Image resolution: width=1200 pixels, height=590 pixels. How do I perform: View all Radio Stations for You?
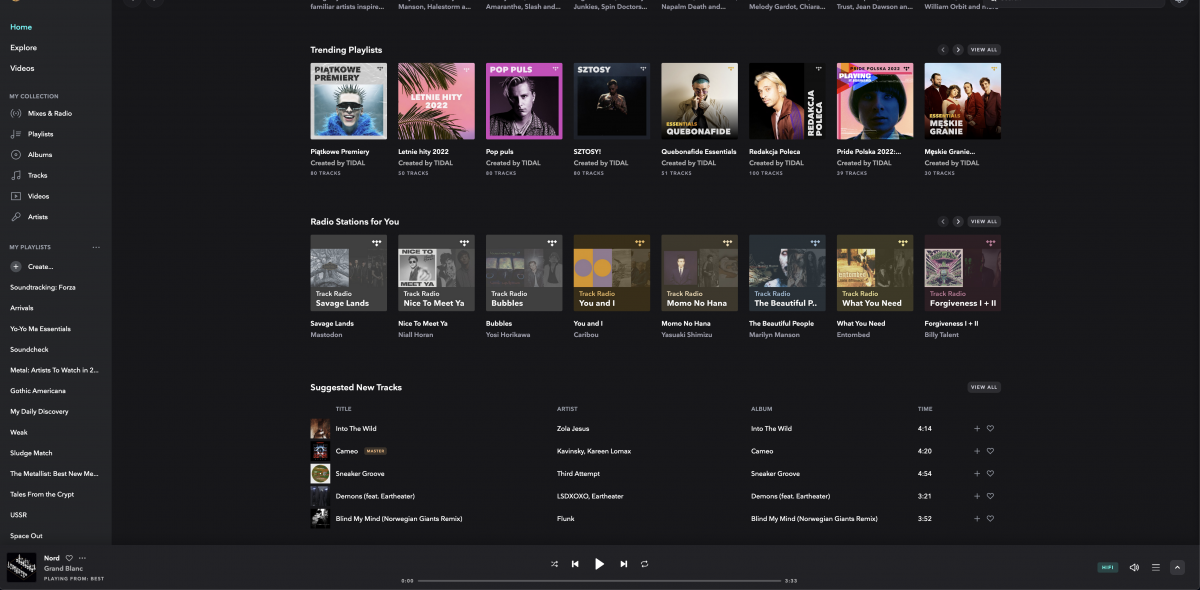click(984, 221)
